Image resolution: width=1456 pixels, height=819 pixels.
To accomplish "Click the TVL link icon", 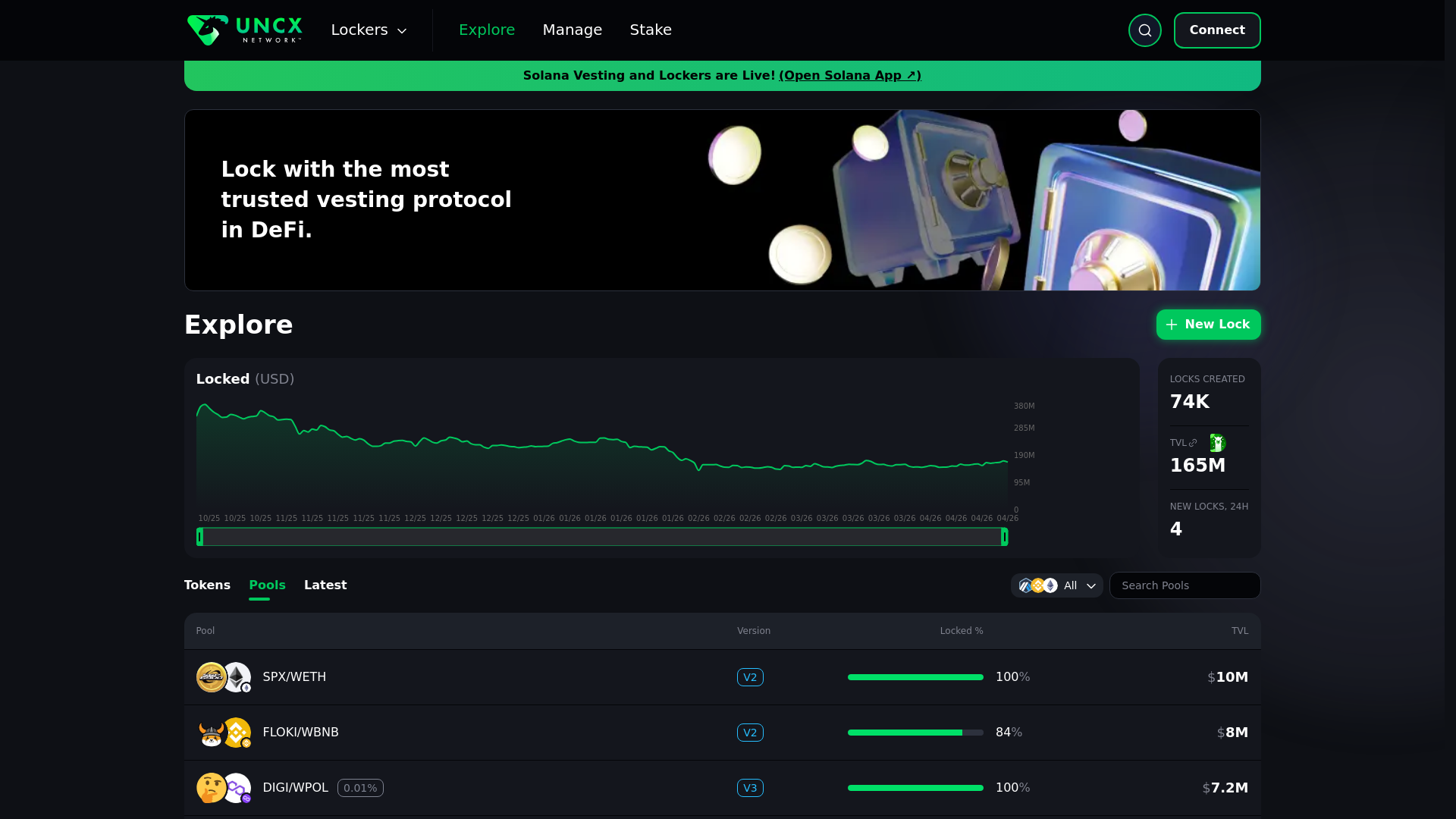I will point(1193,443).
